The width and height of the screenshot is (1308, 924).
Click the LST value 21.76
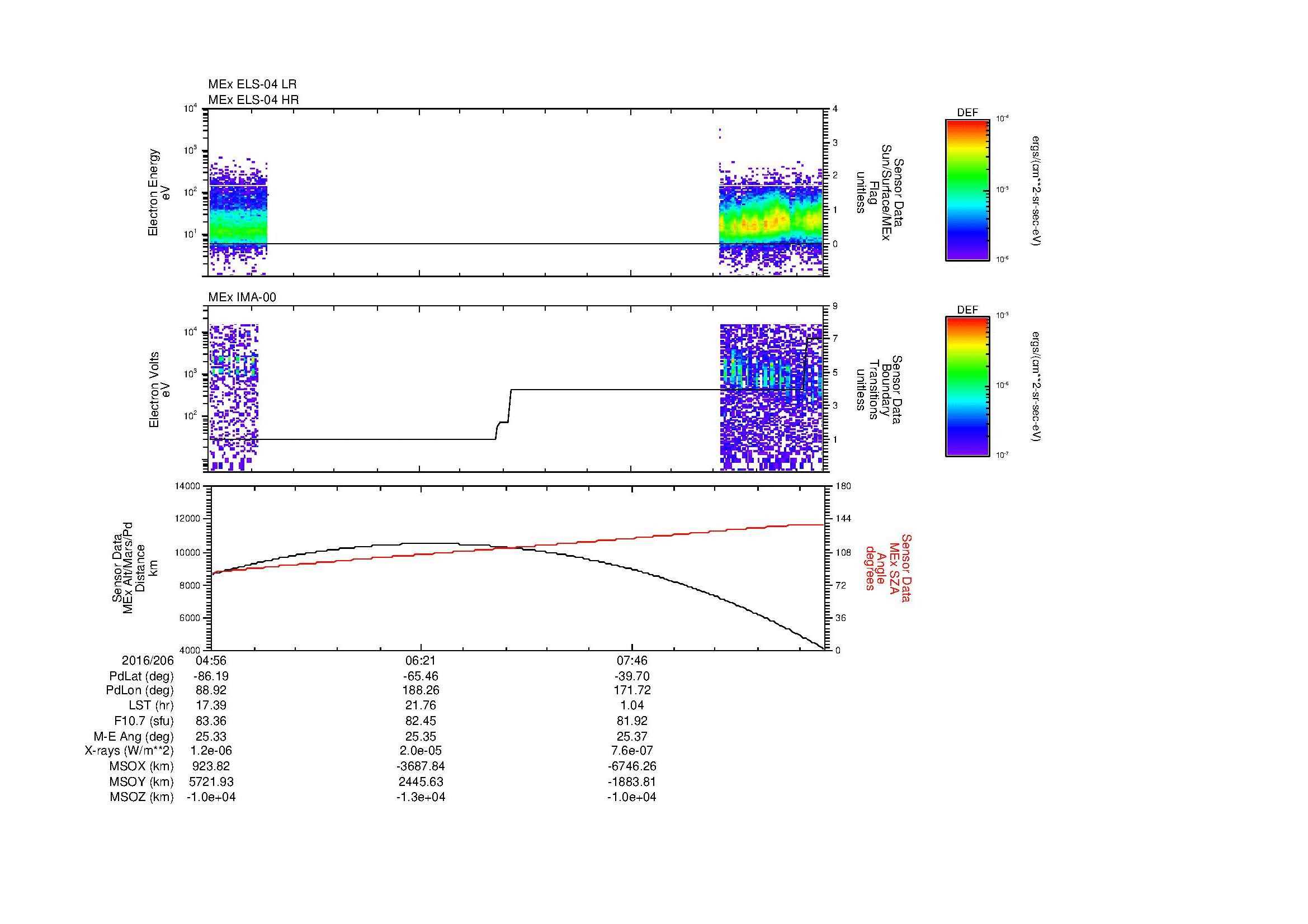[421, 705]
